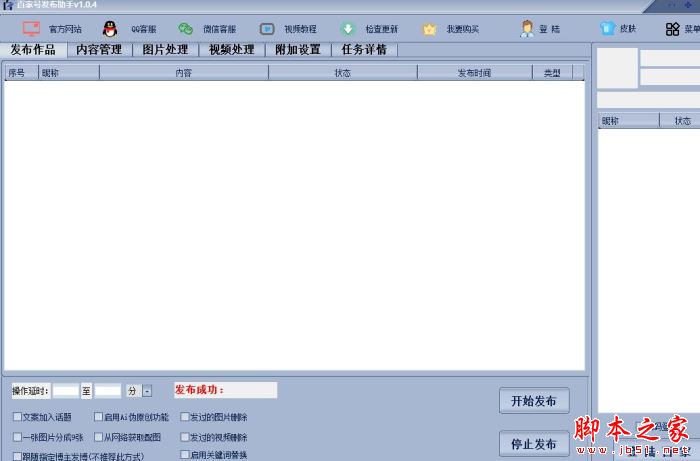700x461 pixels.
Task: Enable the 文案加入话题 checkbox
Action: pos(17,417)
